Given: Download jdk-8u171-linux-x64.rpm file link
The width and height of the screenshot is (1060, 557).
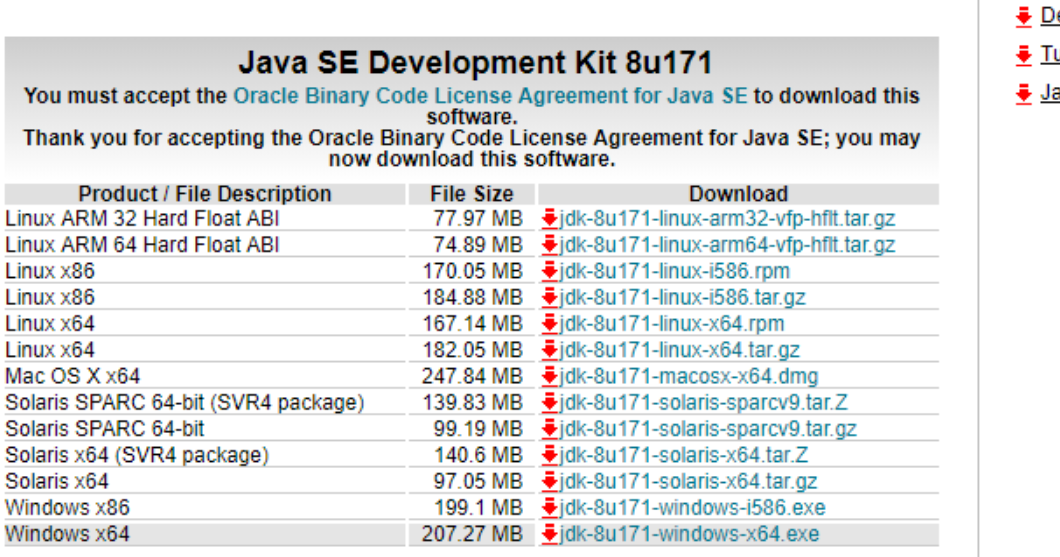Looking at the screenshot, I should [x=671, y=324].
